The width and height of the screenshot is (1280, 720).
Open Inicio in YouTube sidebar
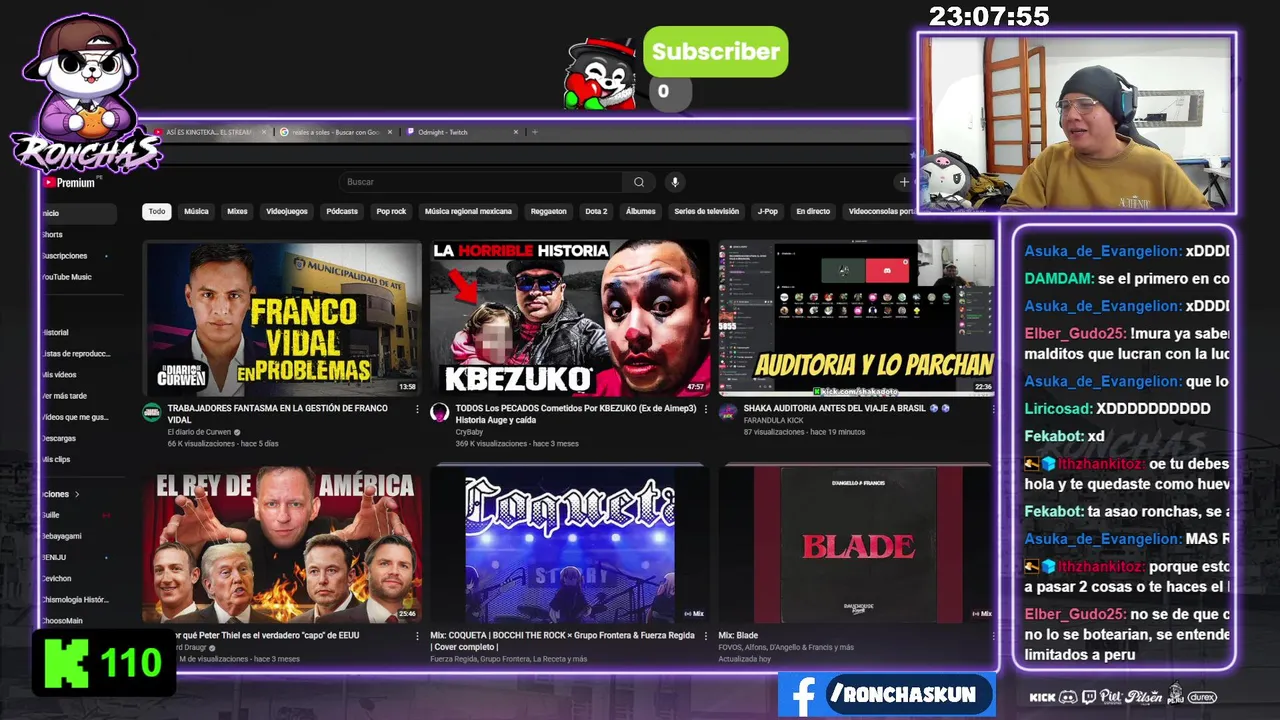[78, 213]
